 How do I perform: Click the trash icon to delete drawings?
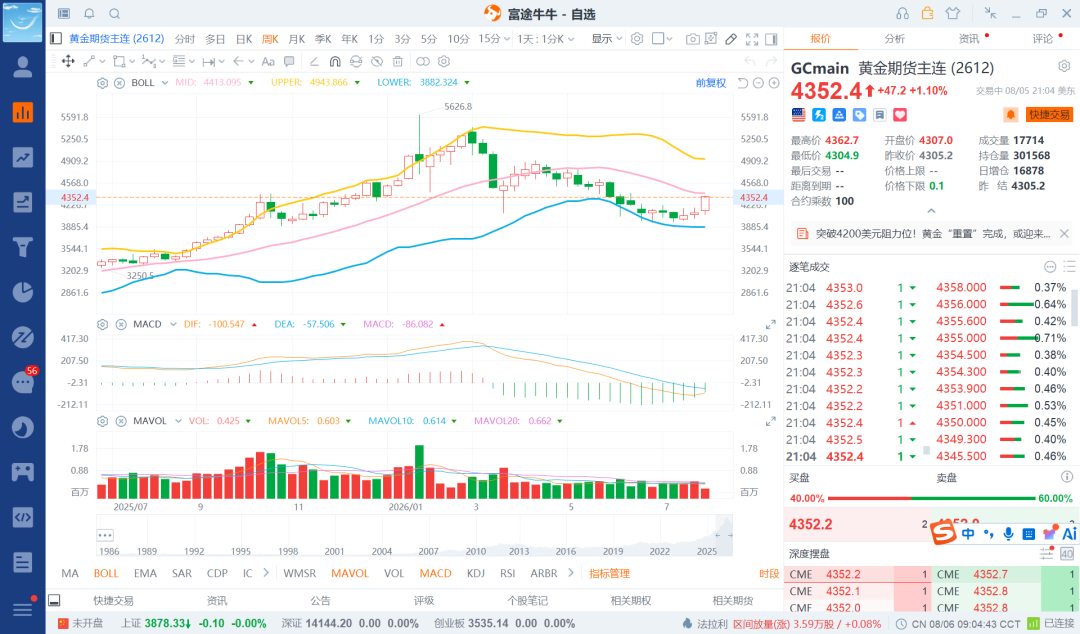click(x=397, y=61)
